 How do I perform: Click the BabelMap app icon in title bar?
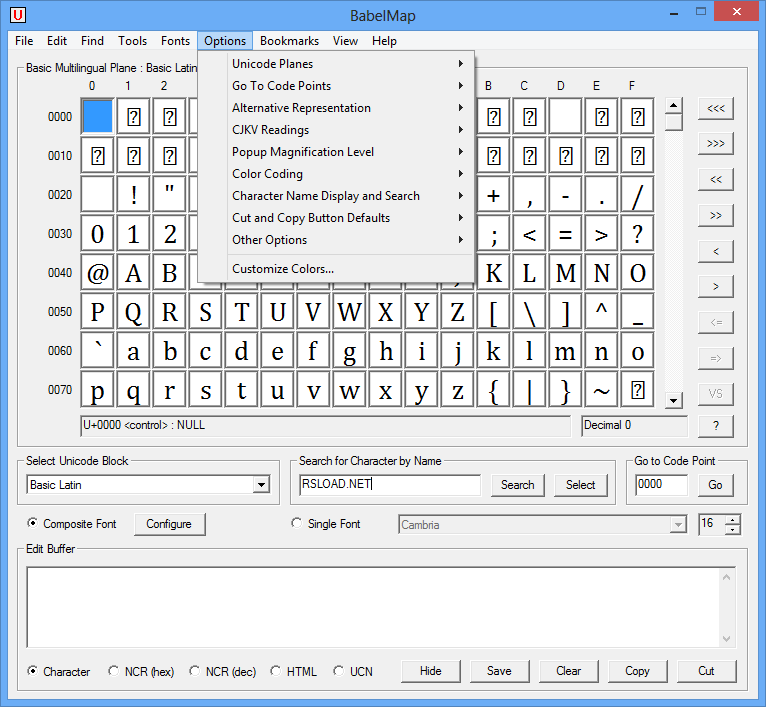click(x=18, y=15)
